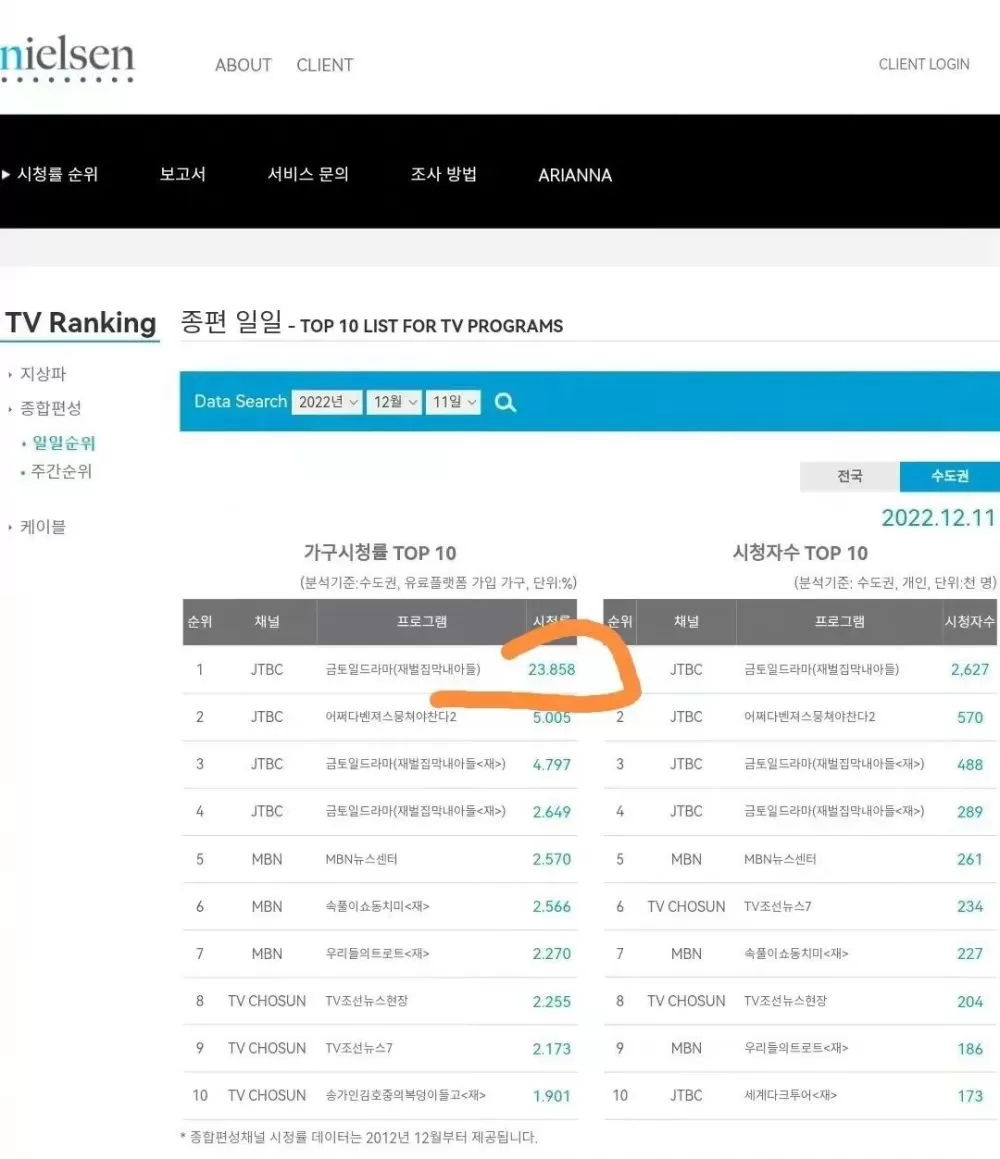Open 조사 방법 navigation item
Image resolution: width=1000 pixels, height=1159 pixels.
pos(443,174)
